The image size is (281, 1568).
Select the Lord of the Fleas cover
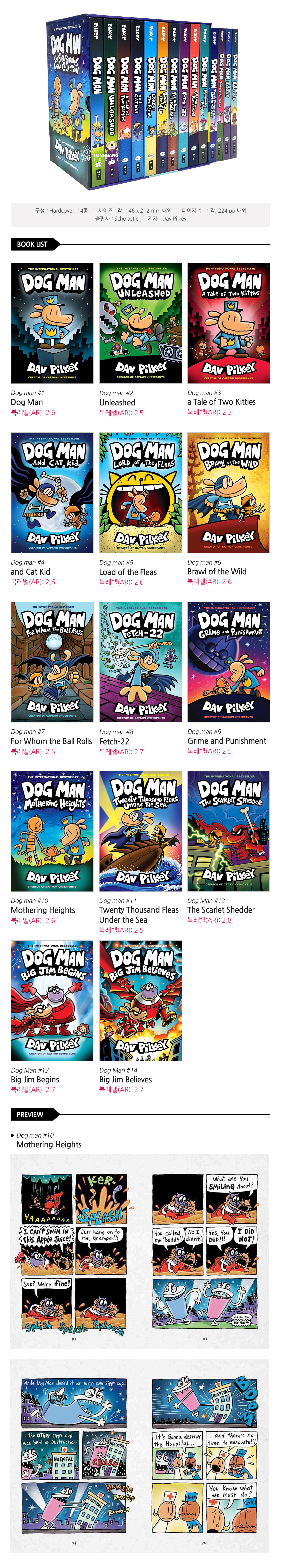[141, 492]
